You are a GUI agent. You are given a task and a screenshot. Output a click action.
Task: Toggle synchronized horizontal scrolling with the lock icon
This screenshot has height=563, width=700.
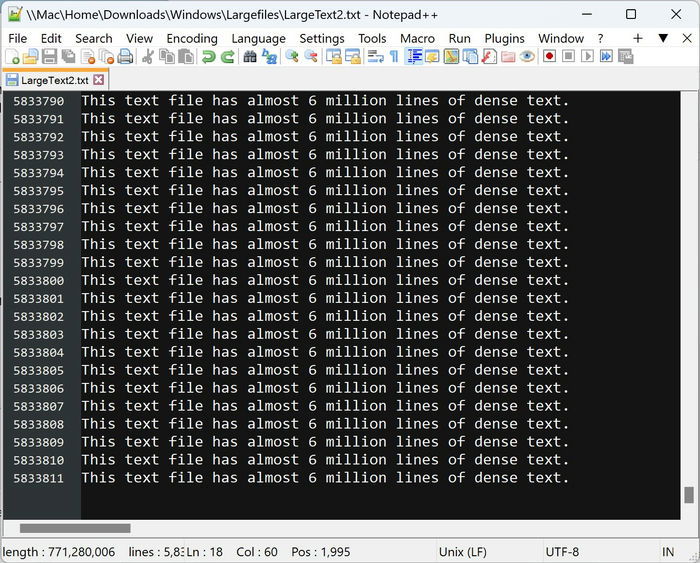tap(353, 57)
